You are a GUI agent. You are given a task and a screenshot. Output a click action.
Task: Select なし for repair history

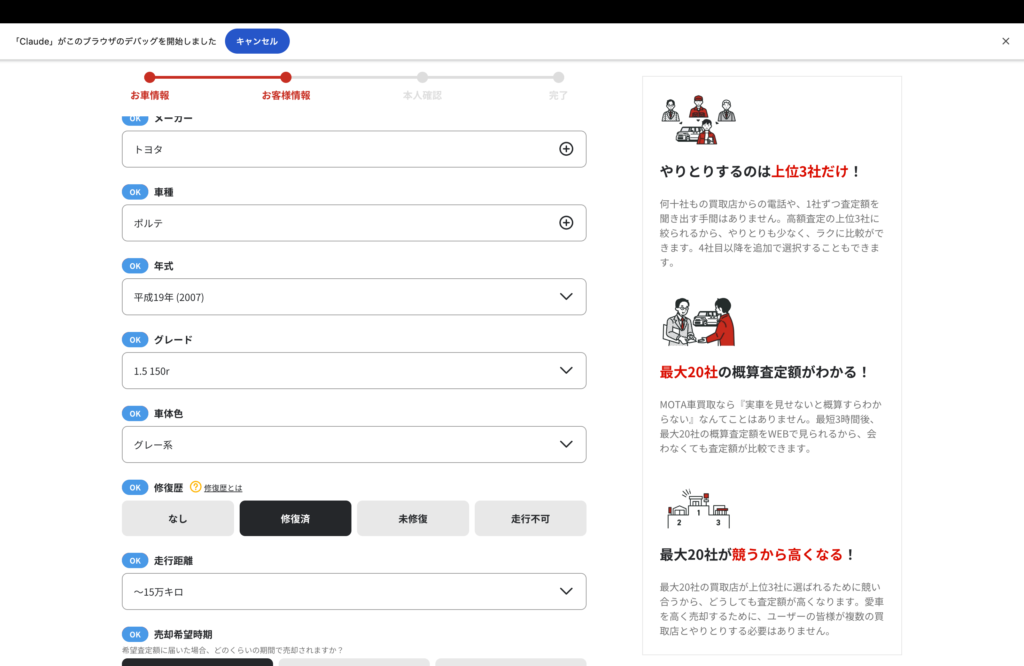coord(178,519)
